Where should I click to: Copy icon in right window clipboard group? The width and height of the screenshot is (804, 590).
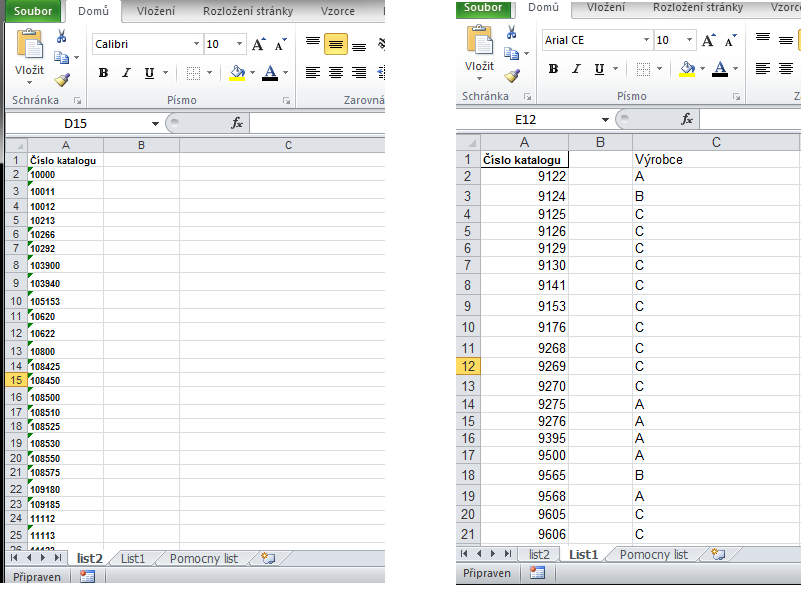[511, 53]
